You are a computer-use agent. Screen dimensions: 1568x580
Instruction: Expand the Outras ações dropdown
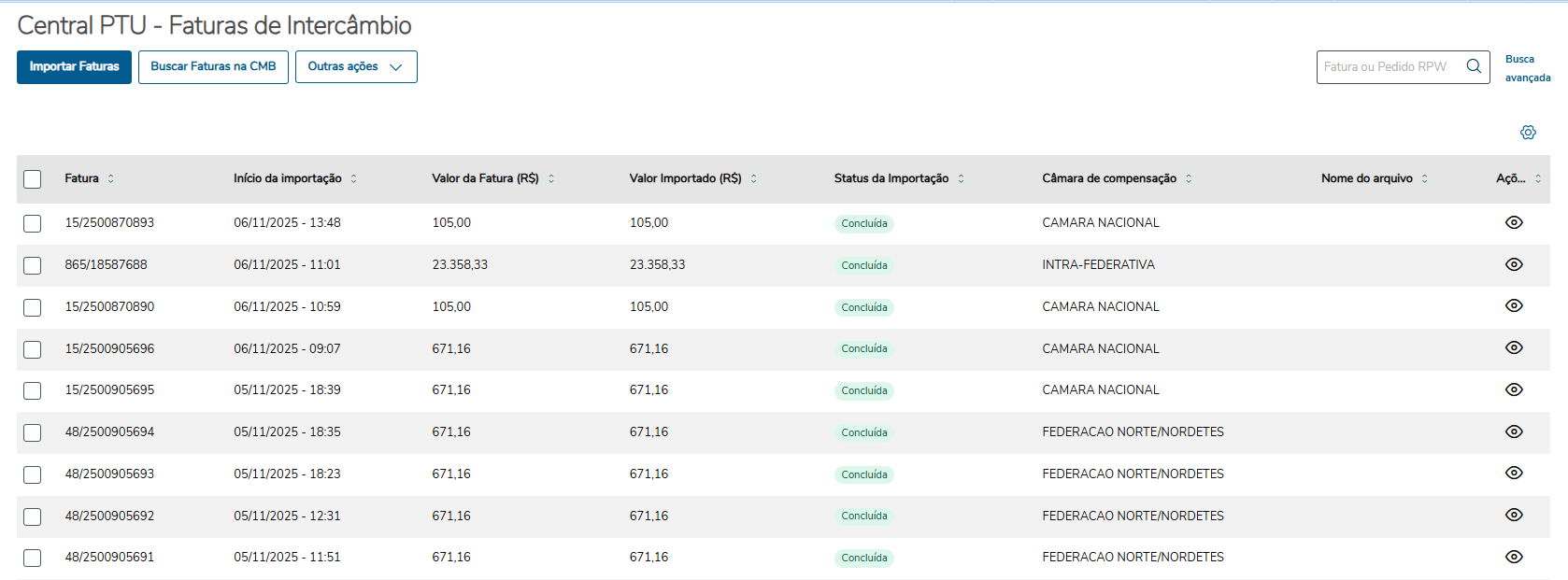pyautogui.click(x=356, y=67)
